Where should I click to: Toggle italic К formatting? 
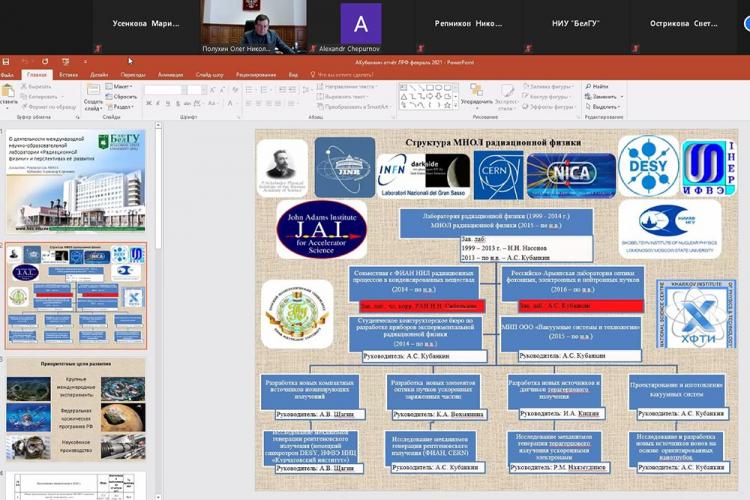click(158, 104)
